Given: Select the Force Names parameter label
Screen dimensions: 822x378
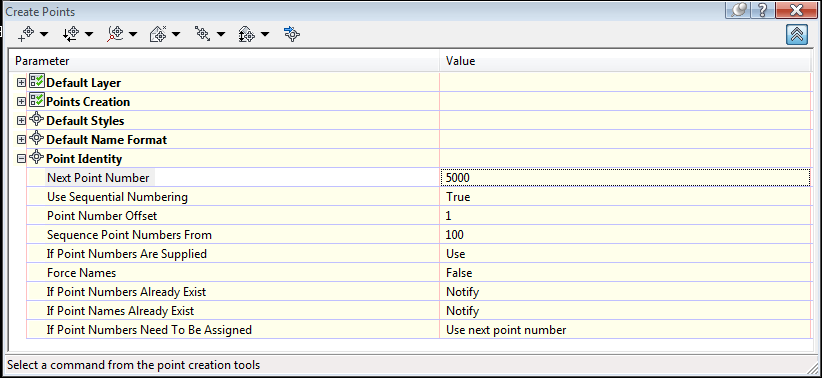Looking at the screenshot, I should tap(81, 273).
